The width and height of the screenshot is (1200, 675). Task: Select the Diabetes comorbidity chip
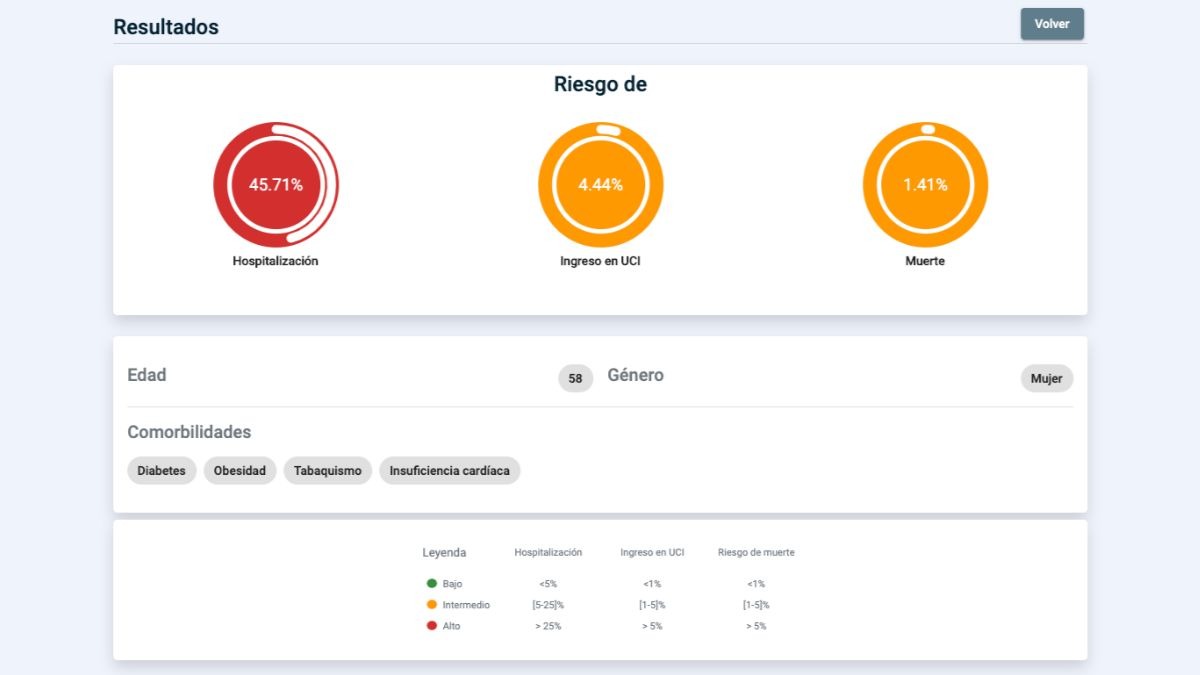[161, 471]
